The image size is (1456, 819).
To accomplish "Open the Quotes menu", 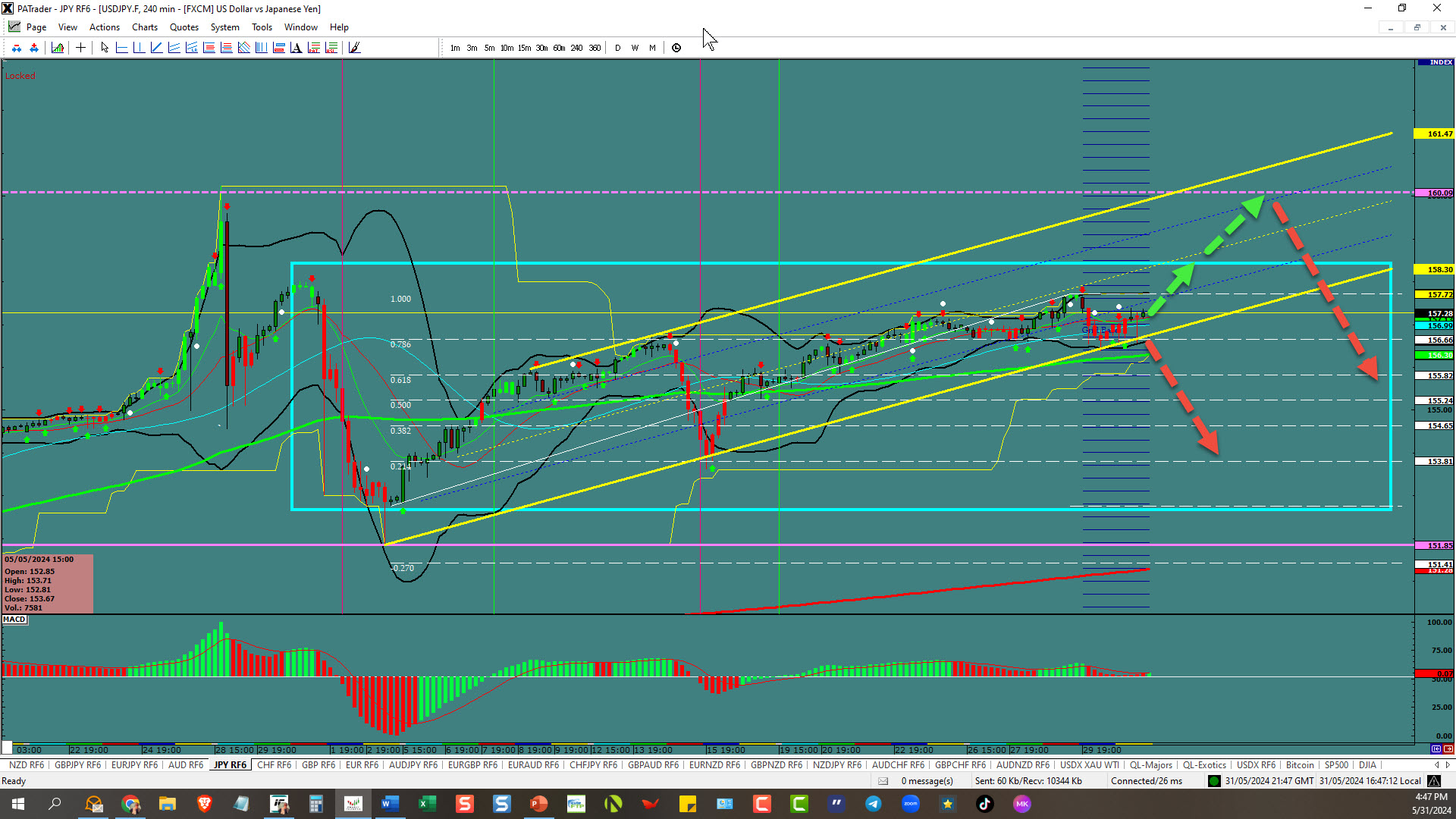I will [184, 27].
